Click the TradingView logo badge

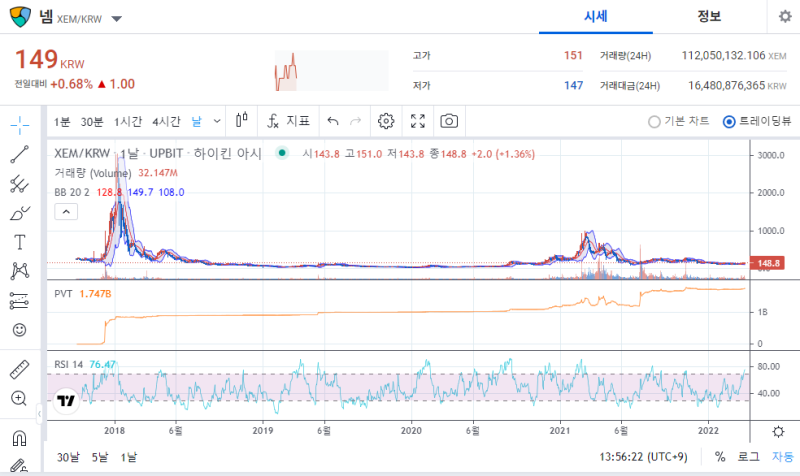pyautogui.click(x=66, y=400)
